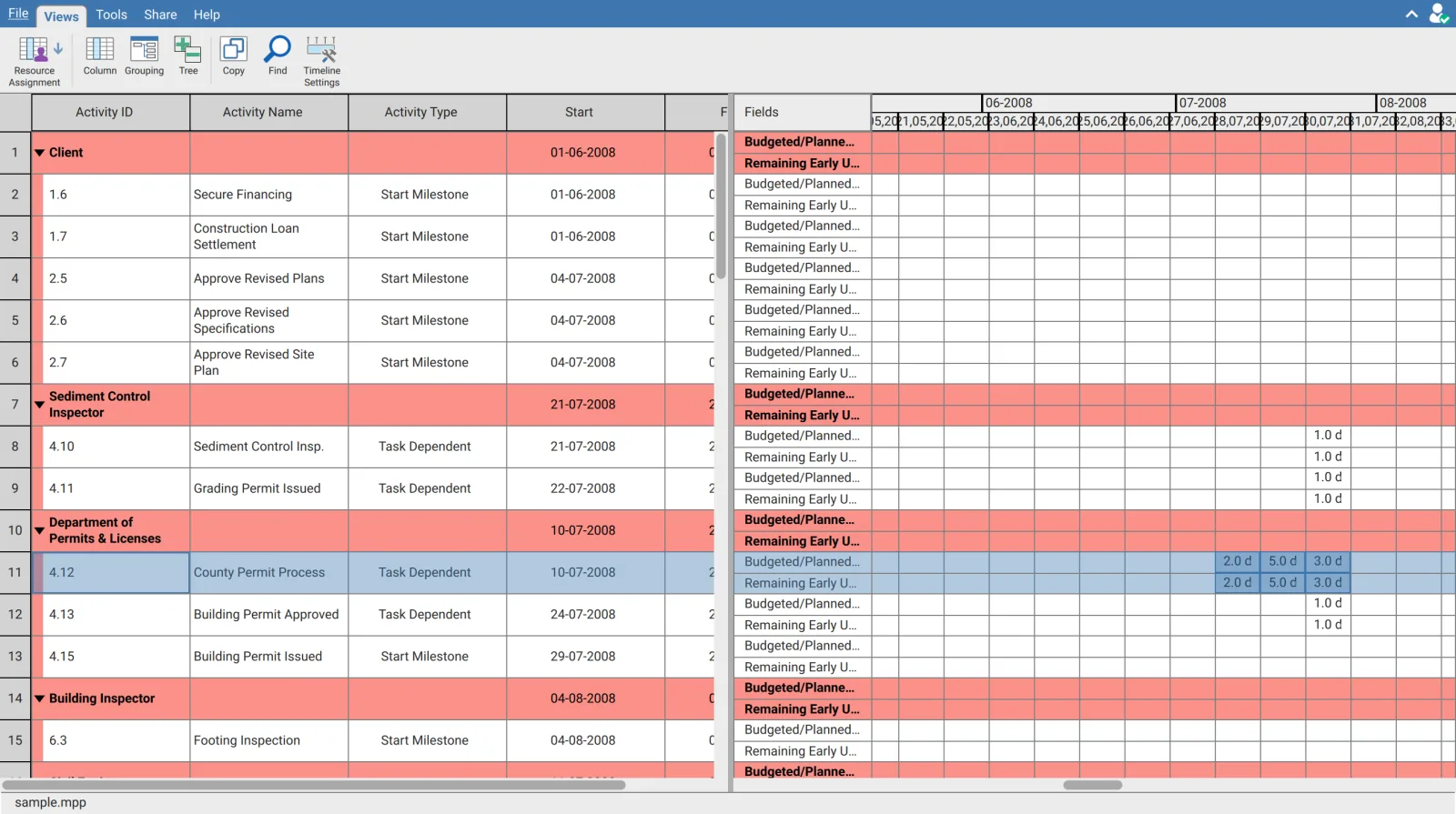The height and width of the screenshot is (814, 1456).
Task: Select 'Approve Revised Specifications' cell
Action: coord(268,320)
